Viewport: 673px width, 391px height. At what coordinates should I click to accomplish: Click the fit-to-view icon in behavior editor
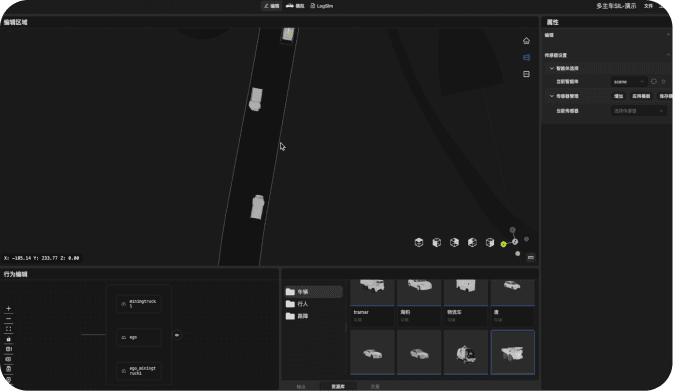(x=8, y=329)
